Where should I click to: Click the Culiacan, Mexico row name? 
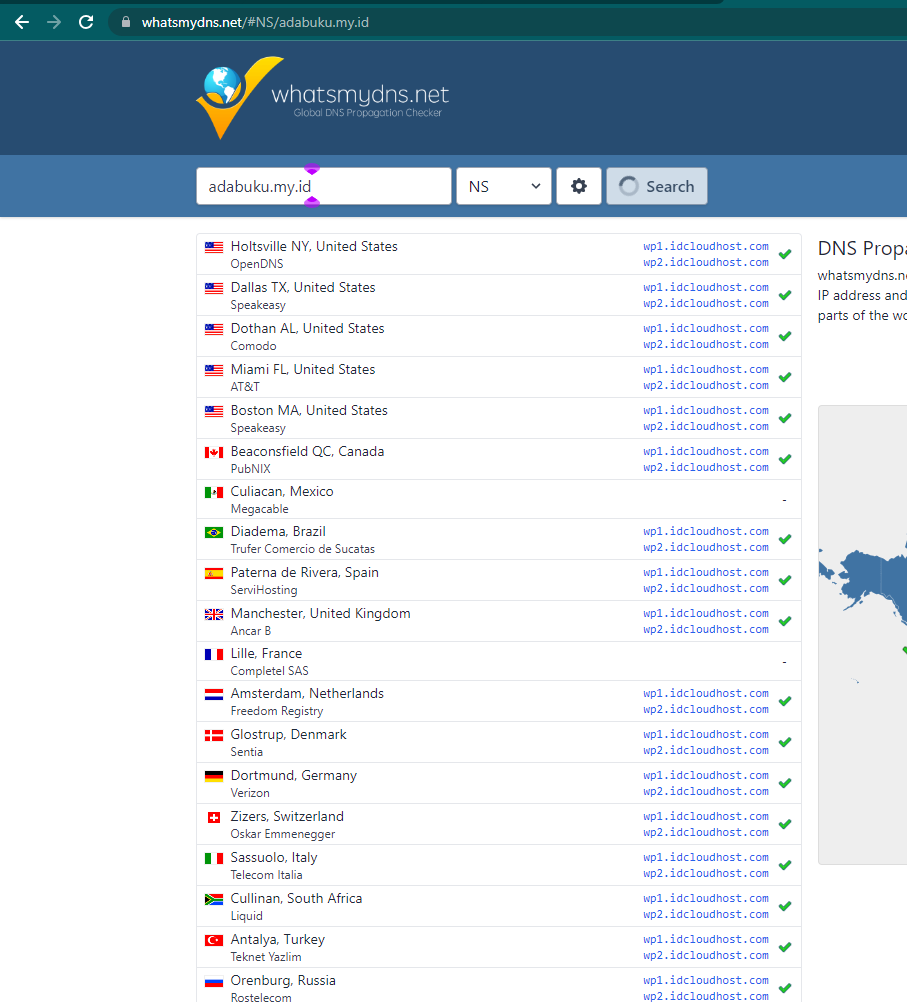pos(282,491)
